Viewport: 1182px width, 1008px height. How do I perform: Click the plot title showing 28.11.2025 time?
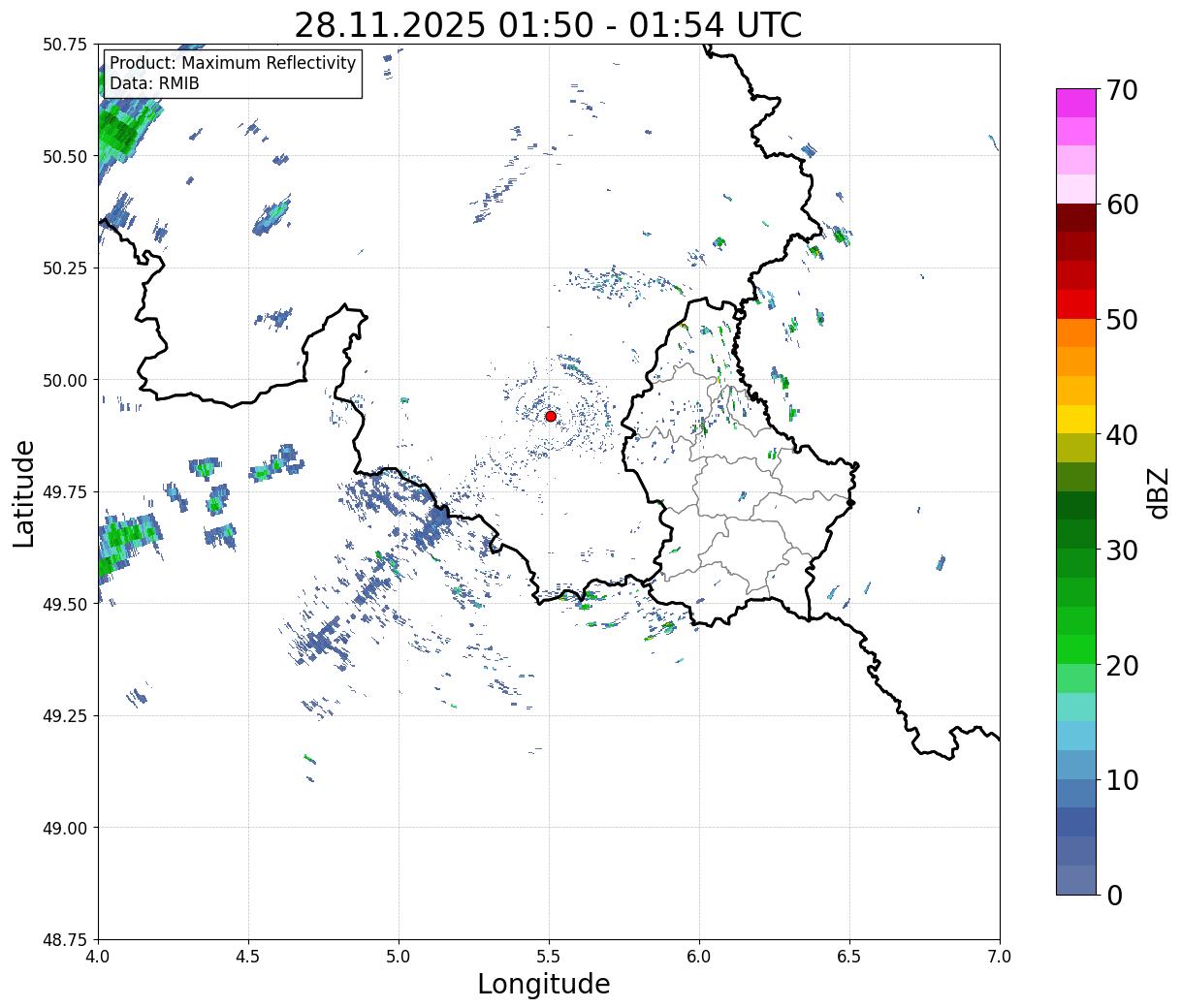pos(548,24)
